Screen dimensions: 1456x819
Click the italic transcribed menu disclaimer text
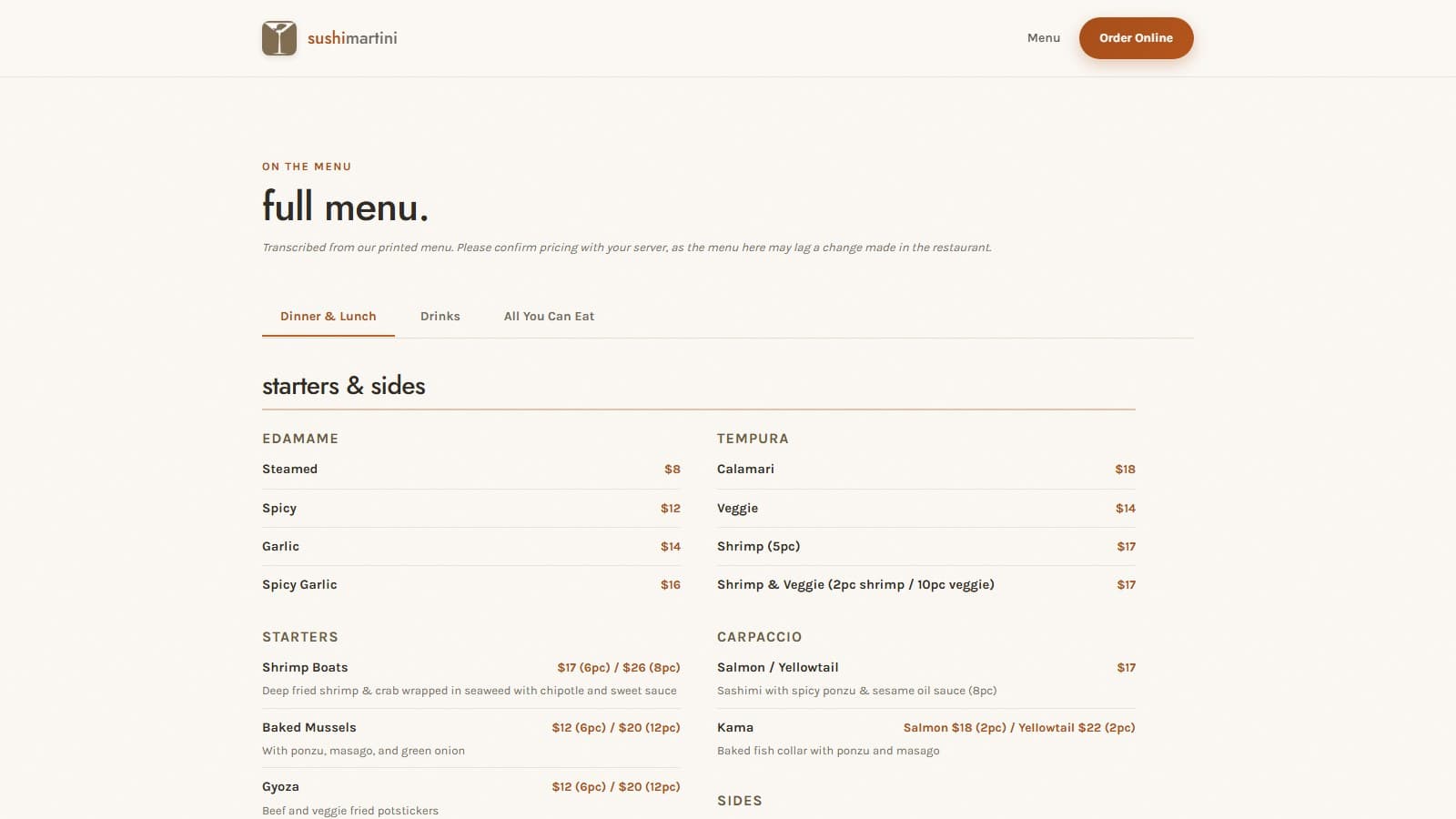point(627,248)
